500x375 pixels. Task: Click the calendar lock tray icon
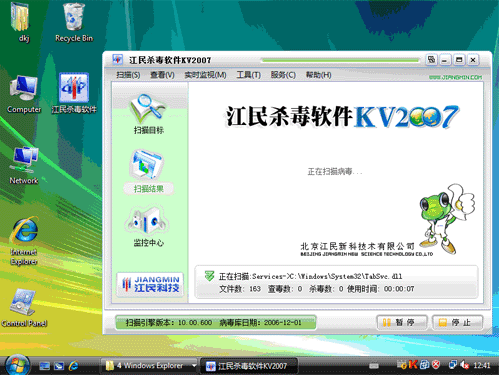pos(402,365)
